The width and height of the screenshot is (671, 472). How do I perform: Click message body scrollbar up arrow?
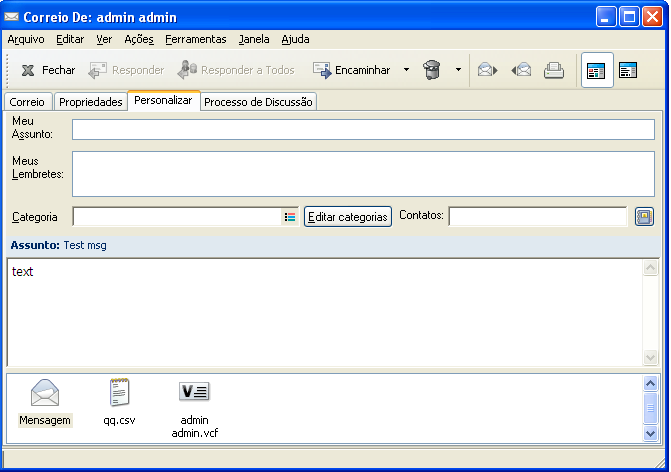click(650, 268)
